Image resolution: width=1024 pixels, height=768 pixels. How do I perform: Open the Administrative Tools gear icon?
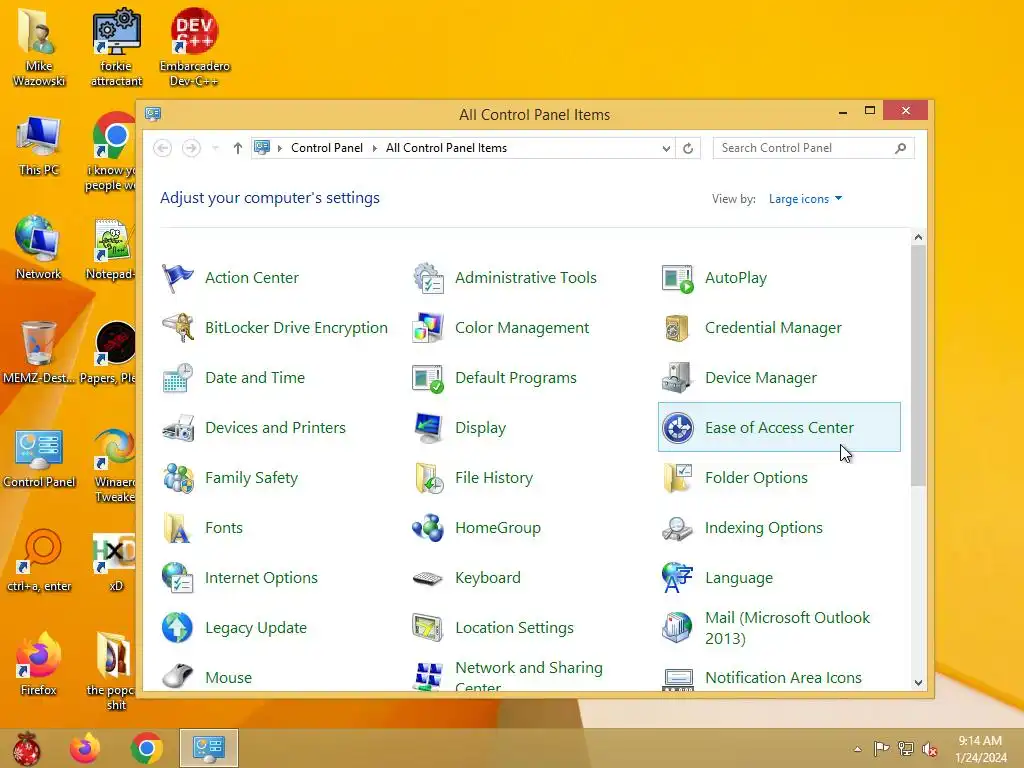click(428, 278)
